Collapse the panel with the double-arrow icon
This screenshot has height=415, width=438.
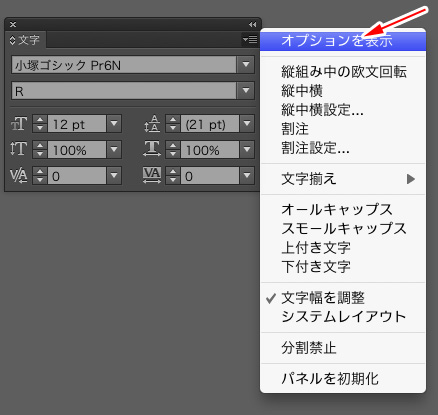252,24
